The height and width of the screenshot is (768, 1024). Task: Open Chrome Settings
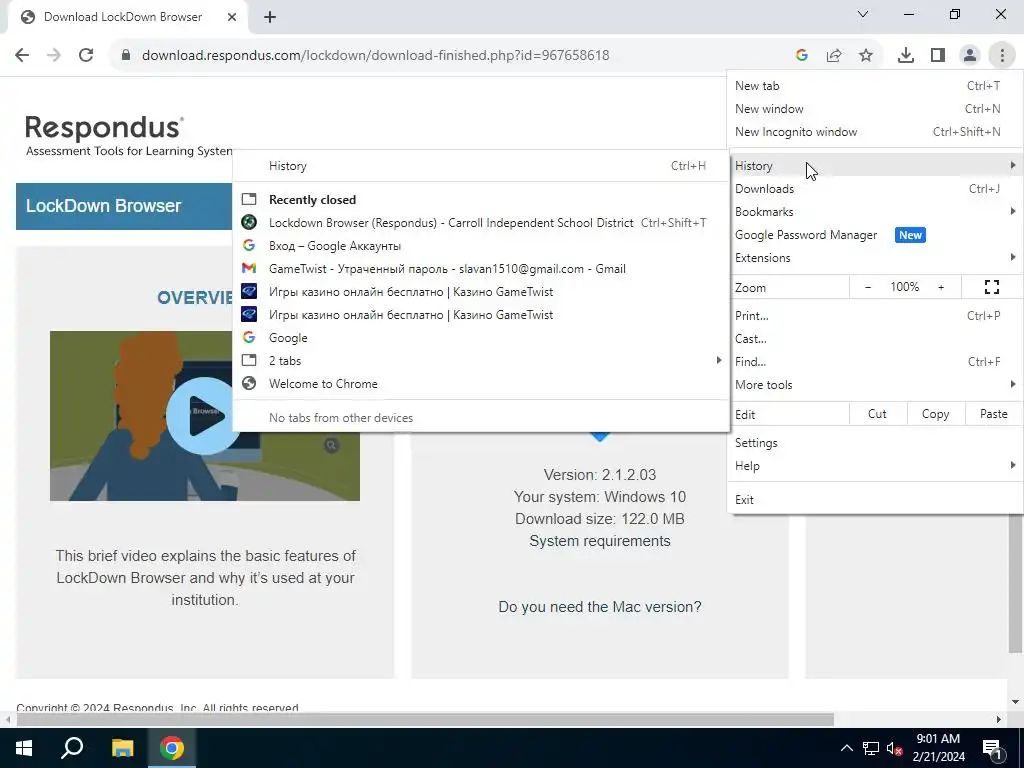[x=875, y=443]
